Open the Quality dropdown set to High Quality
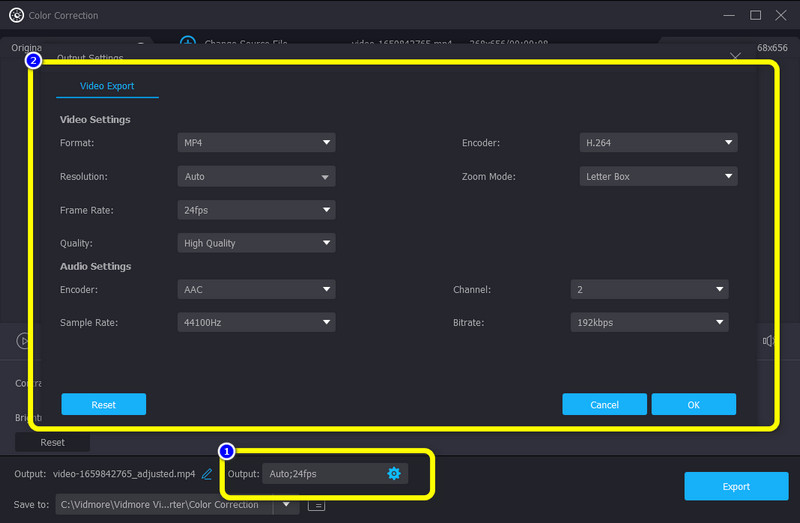The width and height of the screenshot is (800, 523). (257, 243)
